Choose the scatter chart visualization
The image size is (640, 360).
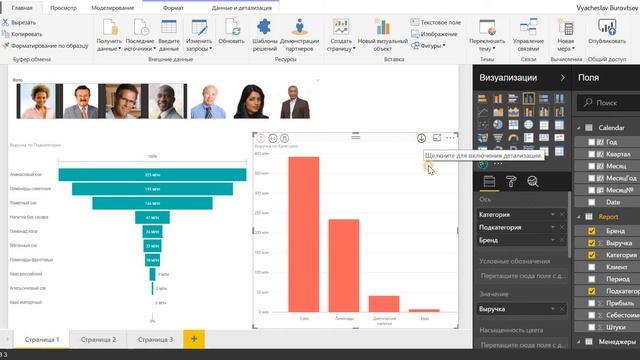[x=482, y=124]
